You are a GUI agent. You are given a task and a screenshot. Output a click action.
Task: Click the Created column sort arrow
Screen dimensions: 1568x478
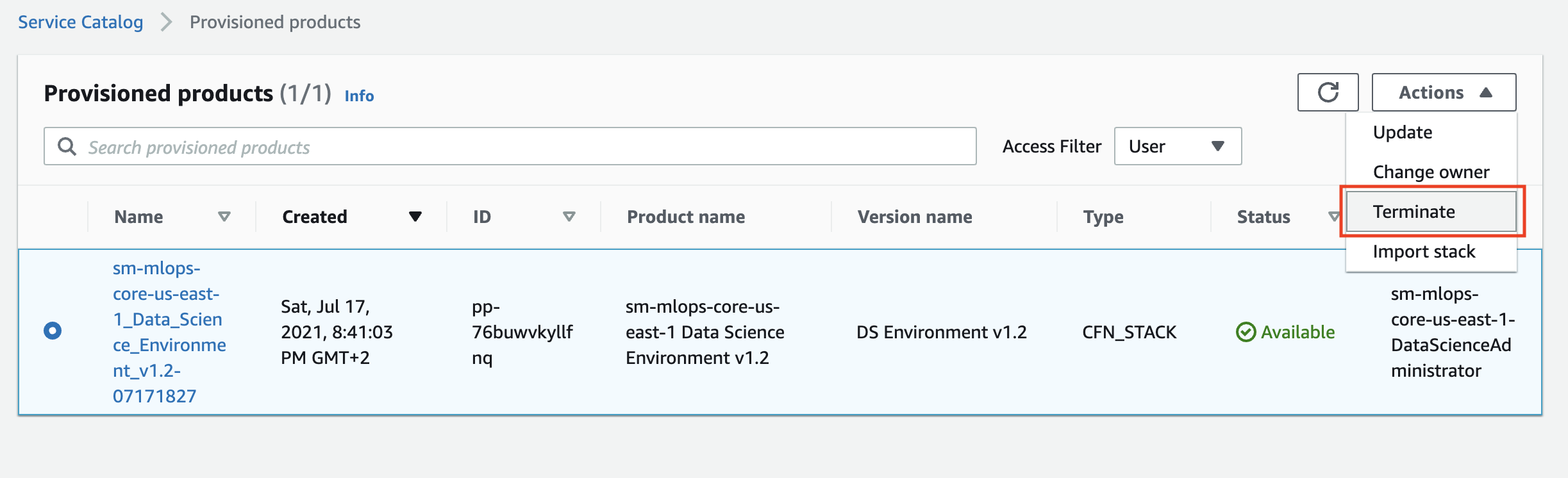point(415,217)
